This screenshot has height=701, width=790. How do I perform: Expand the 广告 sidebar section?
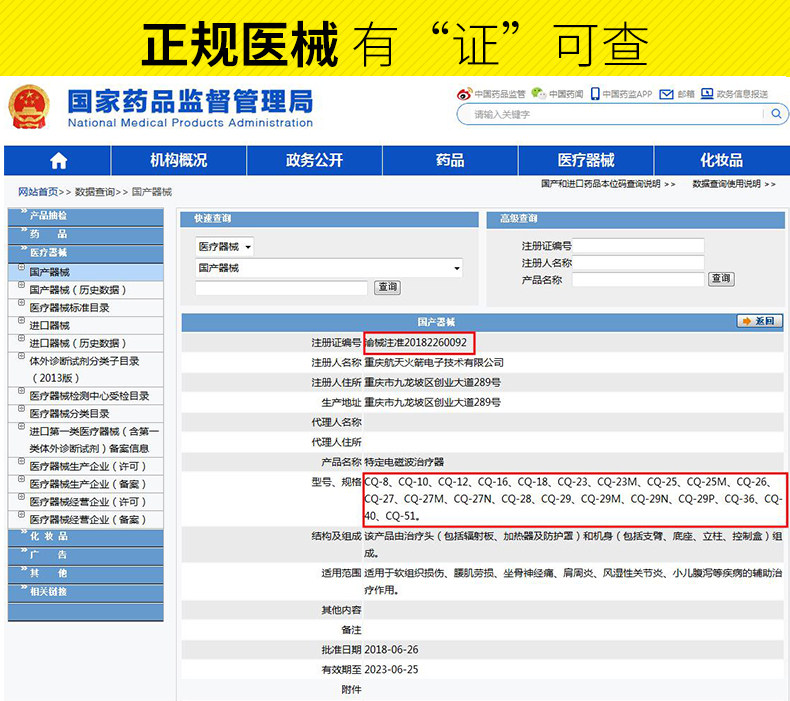click(86, 555)
